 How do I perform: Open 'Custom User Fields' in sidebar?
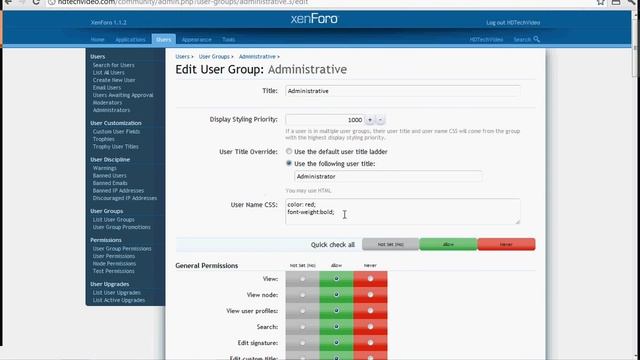click(x=116, y=132)
